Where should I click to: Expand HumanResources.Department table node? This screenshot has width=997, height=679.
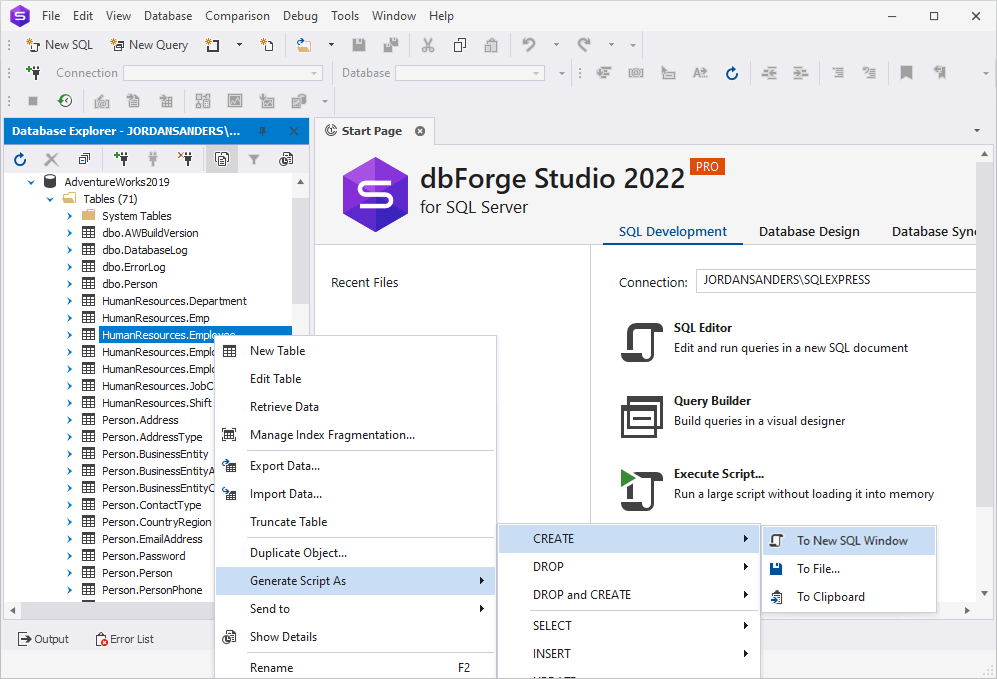[69, 301]
